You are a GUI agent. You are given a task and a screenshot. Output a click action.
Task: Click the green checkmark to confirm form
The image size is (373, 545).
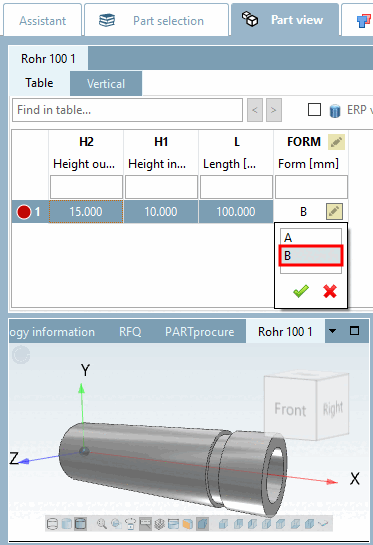[x=301, y=291]
